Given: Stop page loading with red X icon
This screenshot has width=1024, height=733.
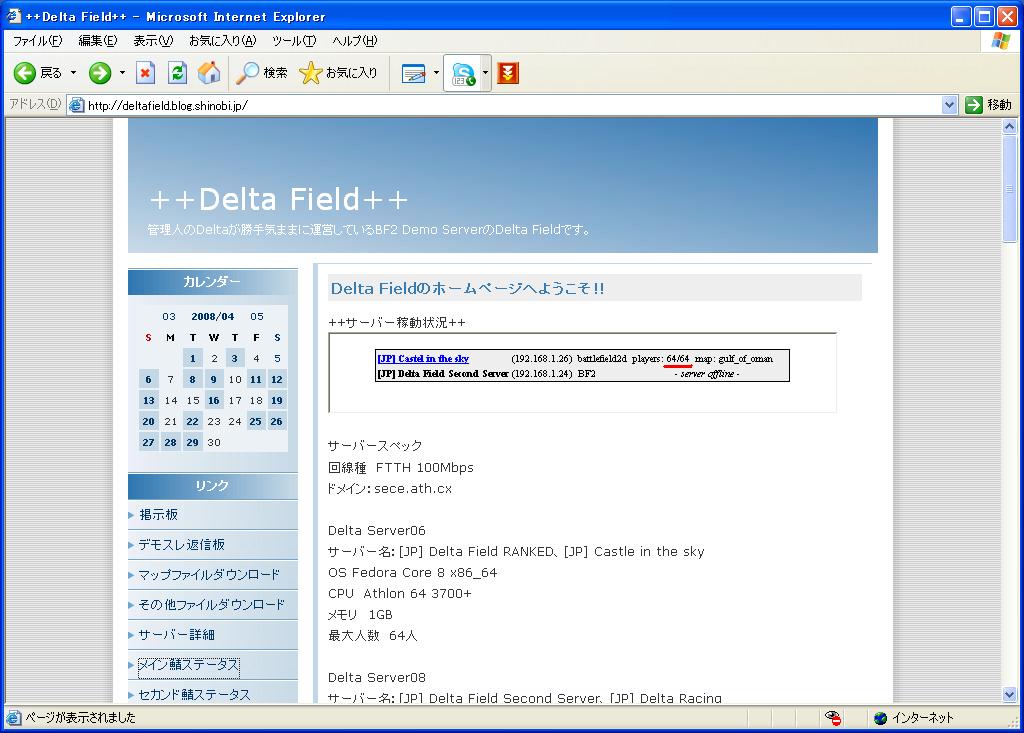Looking at the screenshot, I should (145, 73).
